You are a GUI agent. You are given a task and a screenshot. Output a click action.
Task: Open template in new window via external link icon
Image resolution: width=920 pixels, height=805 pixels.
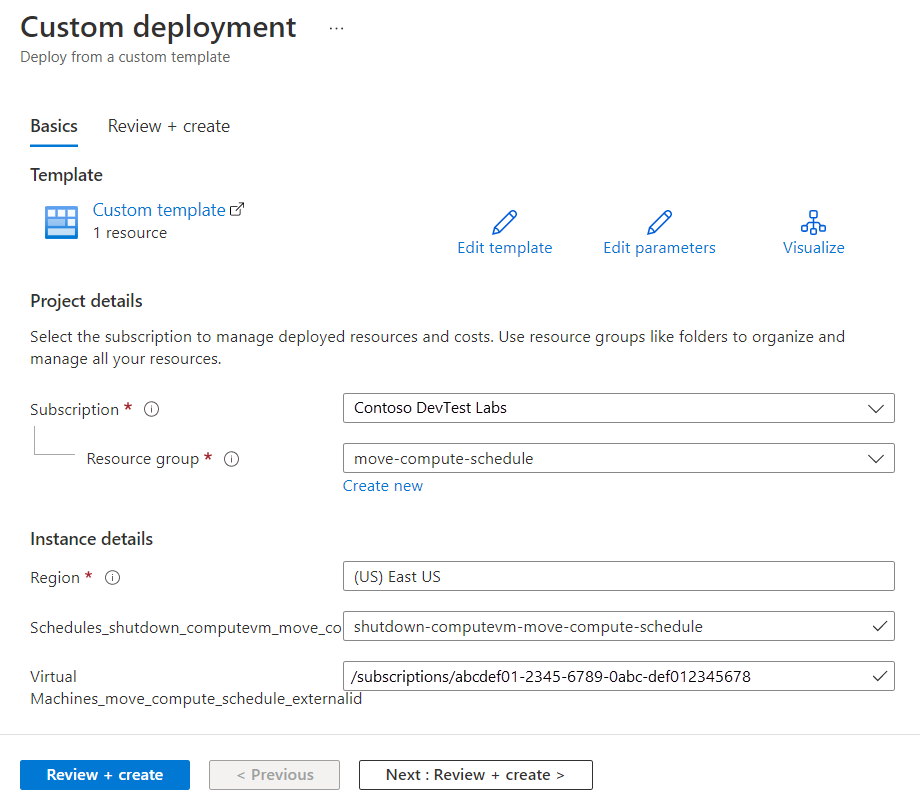(236, 207)
